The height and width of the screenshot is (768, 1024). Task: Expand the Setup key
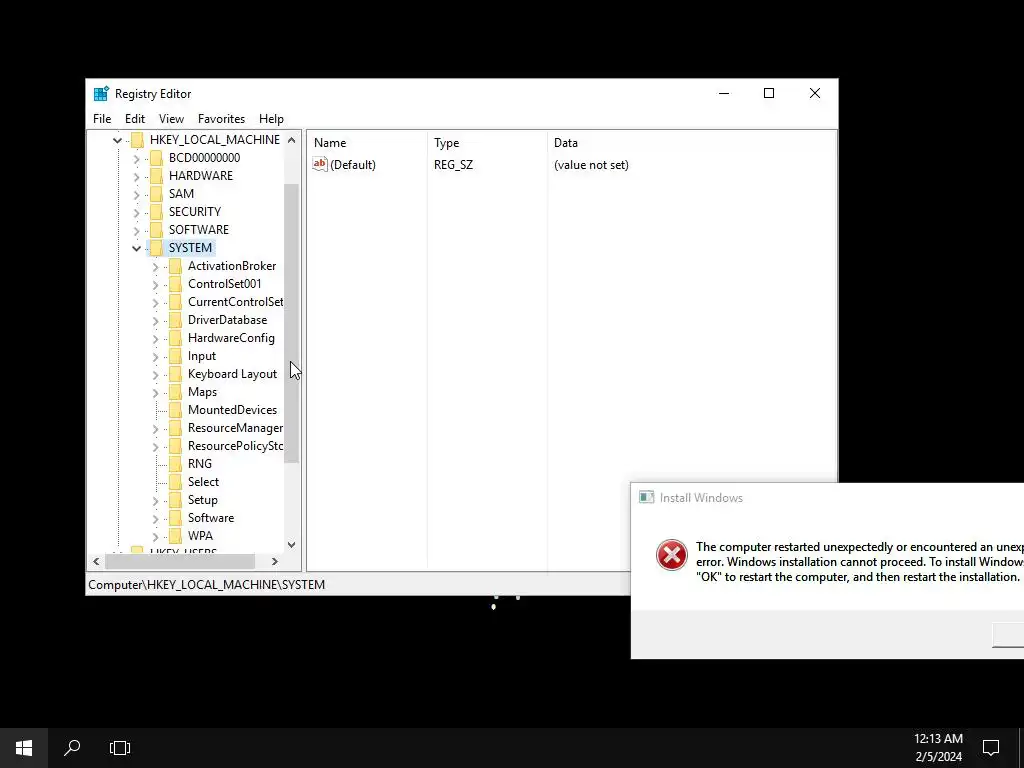(155, 500)
